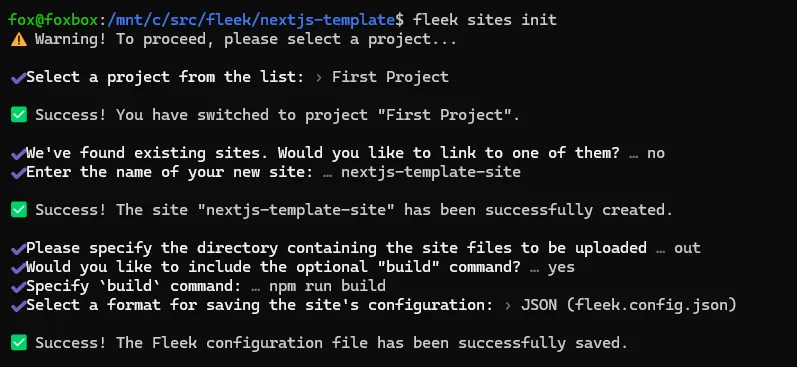This screenshot has height=367, width=797.
Task: Click the 'out' directory answer
Action: [687, 248]
